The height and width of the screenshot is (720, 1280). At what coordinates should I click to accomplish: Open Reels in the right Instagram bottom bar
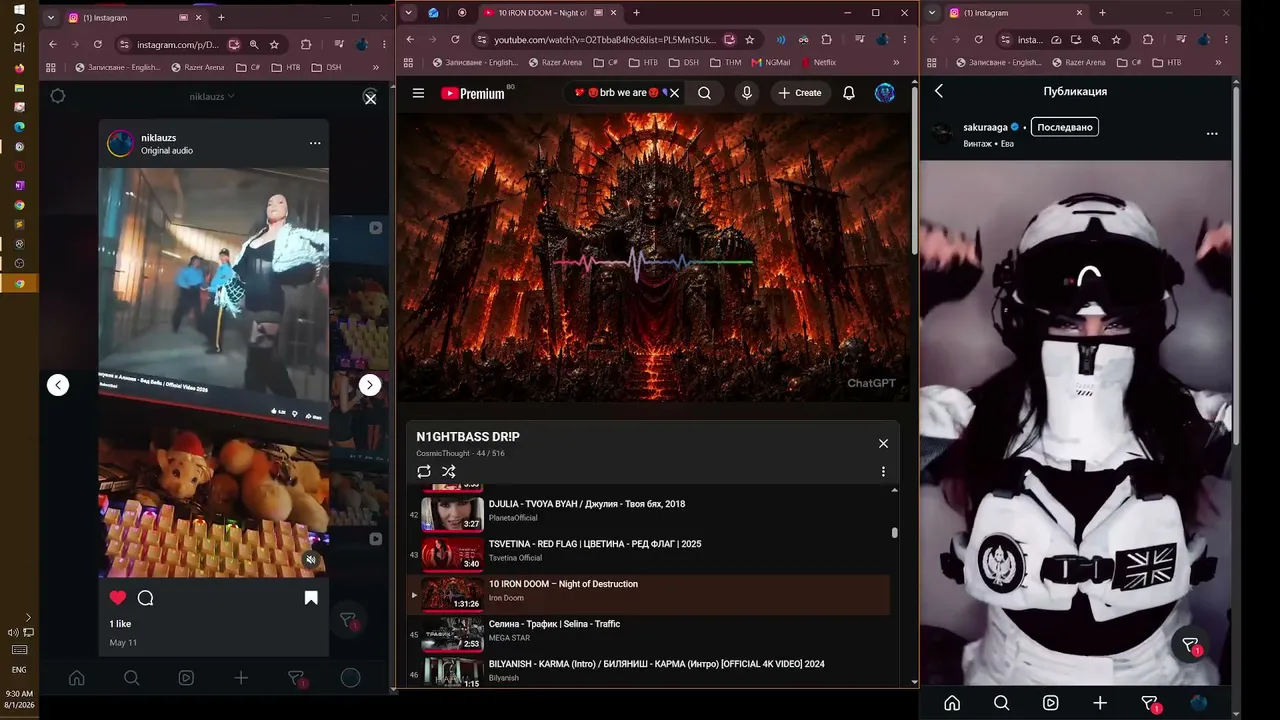click(x=1050, y=703)
